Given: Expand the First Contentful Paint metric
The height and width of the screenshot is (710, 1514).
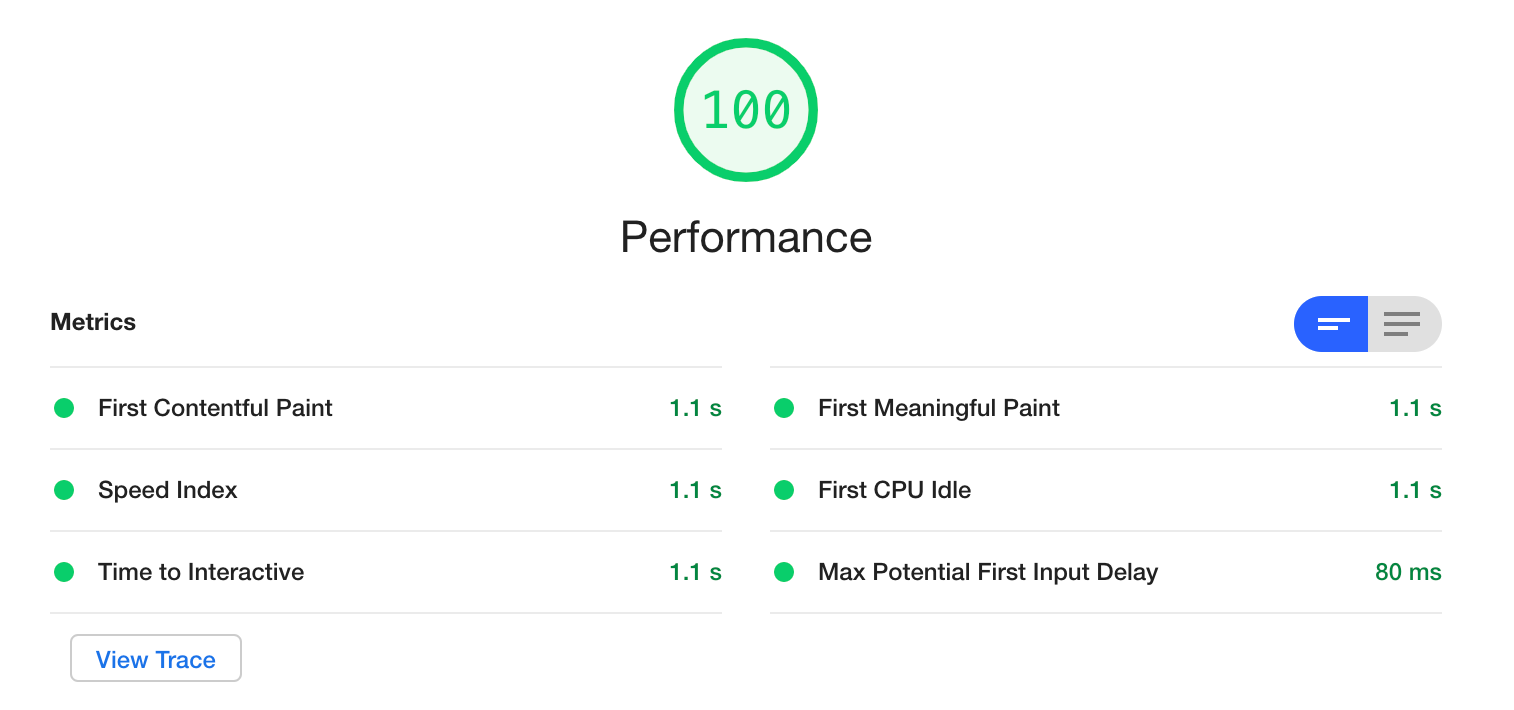Looking at the screenshot, I should pyautogui.click(x=215, y=408).
